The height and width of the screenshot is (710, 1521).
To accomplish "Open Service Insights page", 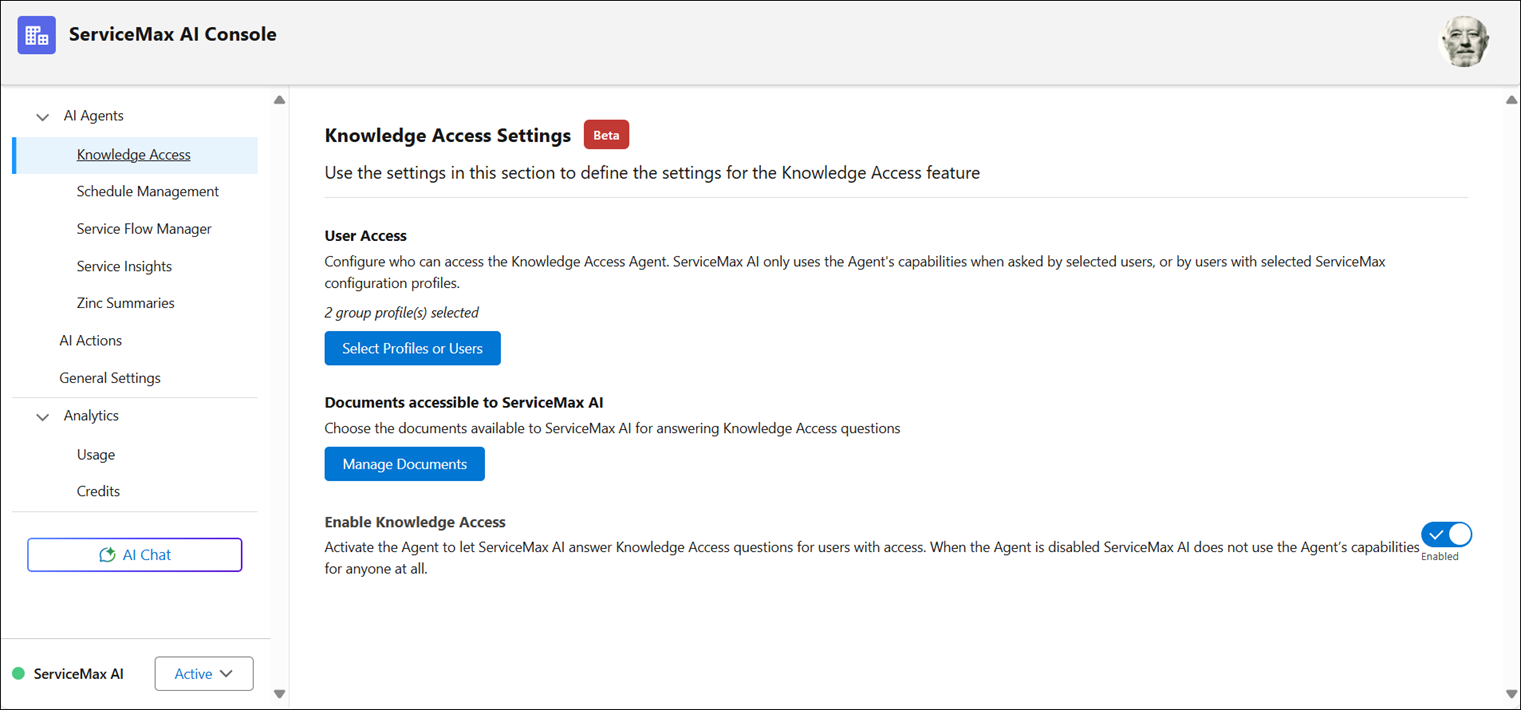I will [124, 267].
